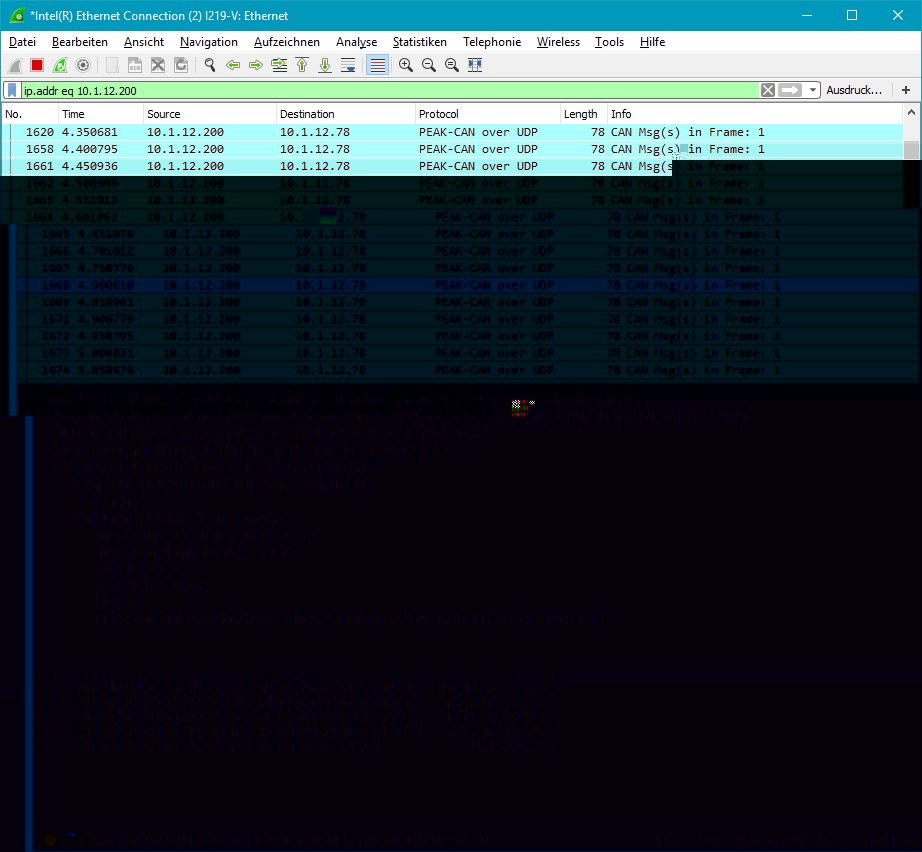Sort by the Destination column header
Viewport: 922px width, 852px height.
[346, 114]
